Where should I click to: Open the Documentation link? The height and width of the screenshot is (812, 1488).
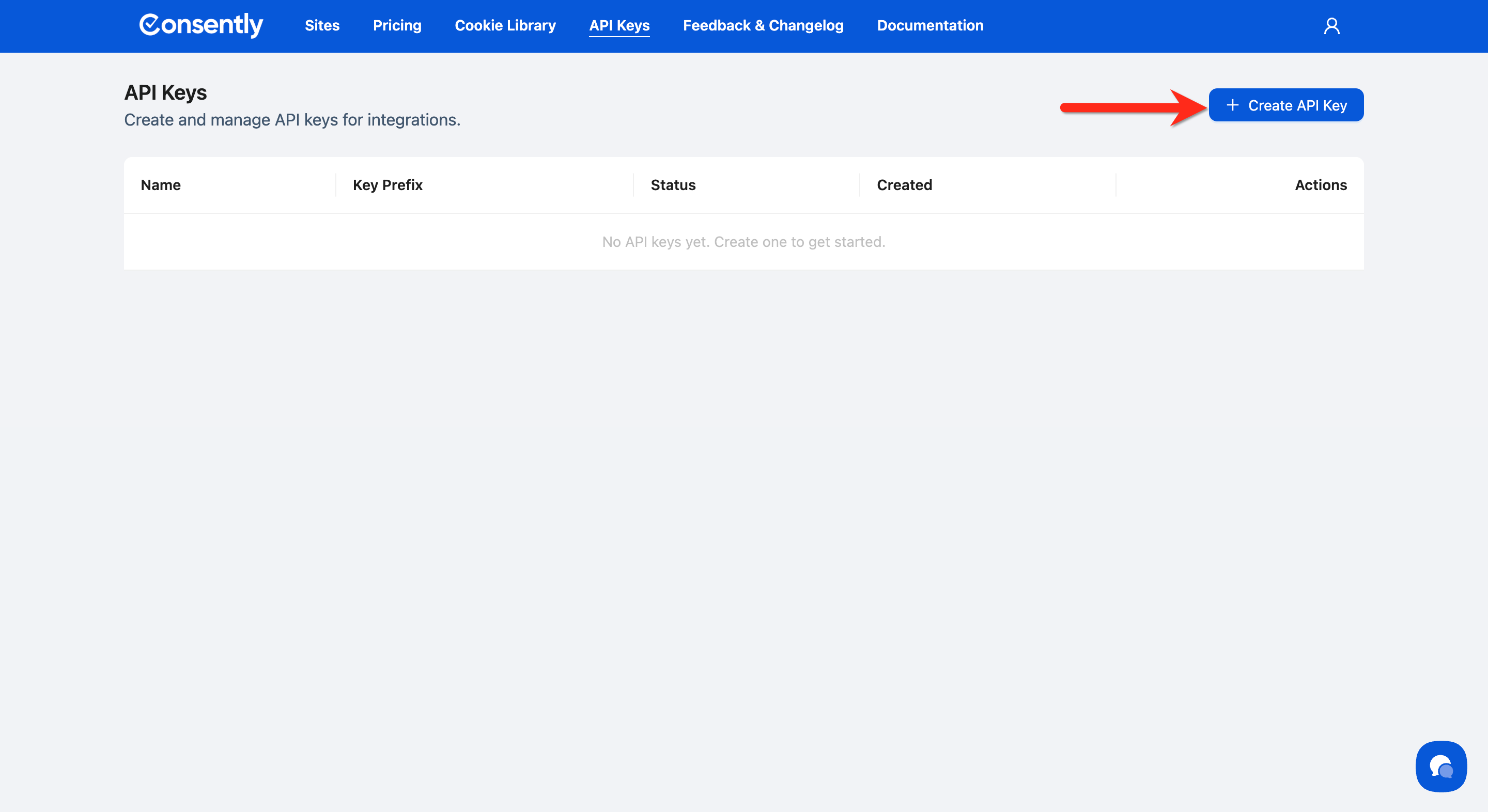coord(929,25)
